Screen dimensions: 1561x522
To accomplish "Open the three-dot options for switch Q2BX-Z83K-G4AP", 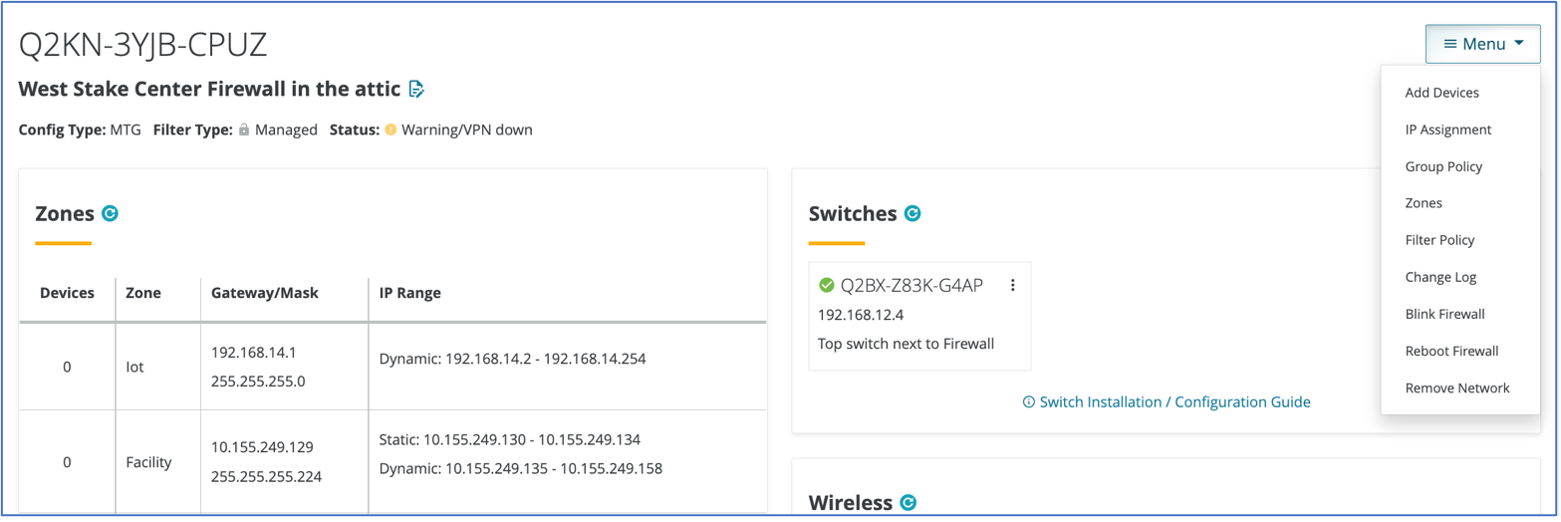I will 1012,286.
